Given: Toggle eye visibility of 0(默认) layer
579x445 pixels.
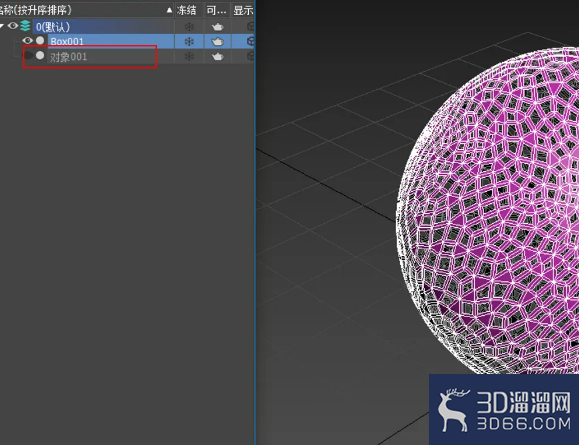Looking at the screenshot, I should click(13, 25).
